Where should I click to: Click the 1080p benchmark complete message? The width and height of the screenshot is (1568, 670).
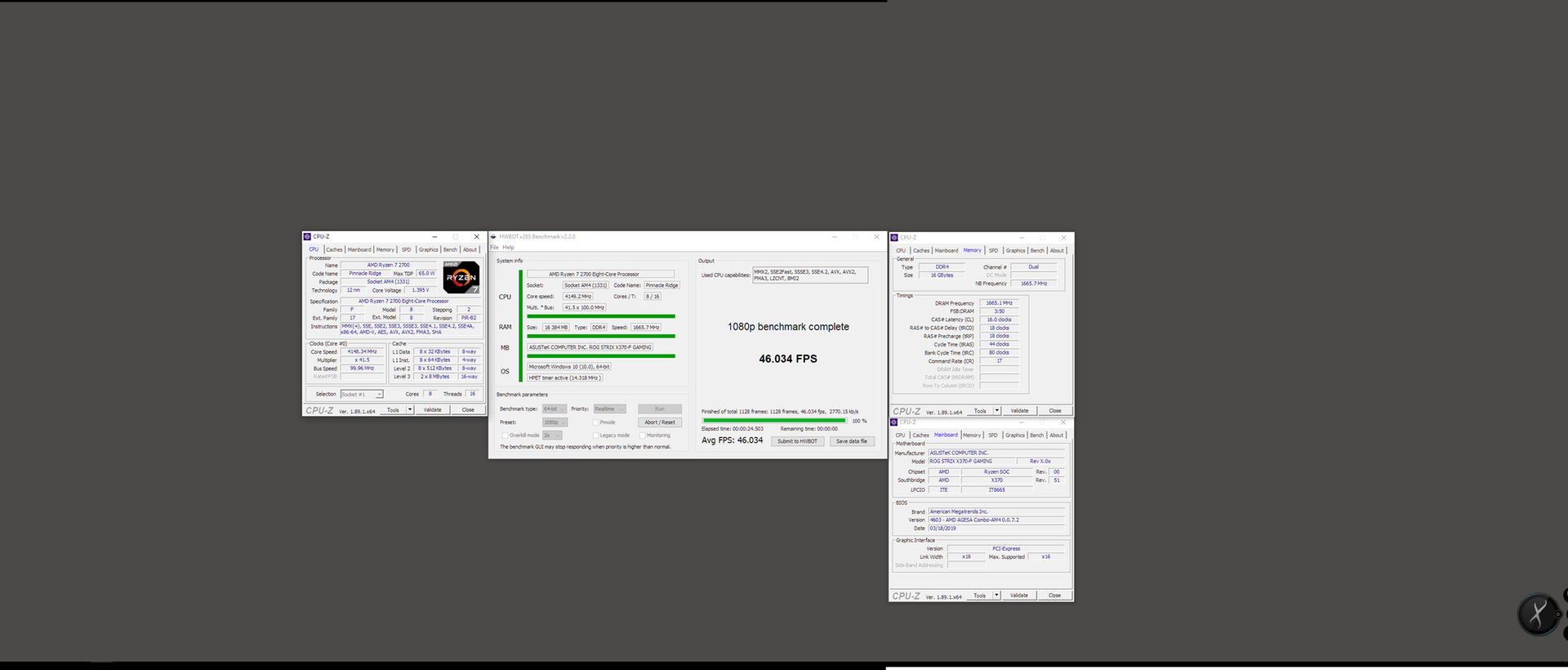pyautogui.click(x=788, y=327)
